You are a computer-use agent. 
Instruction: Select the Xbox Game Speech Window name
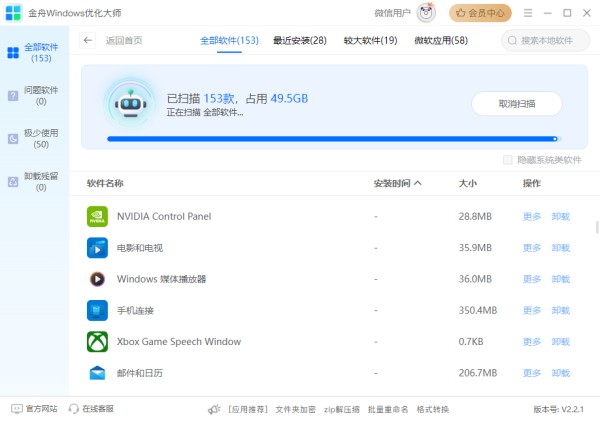pyautogui.click(x=179, y=342)
